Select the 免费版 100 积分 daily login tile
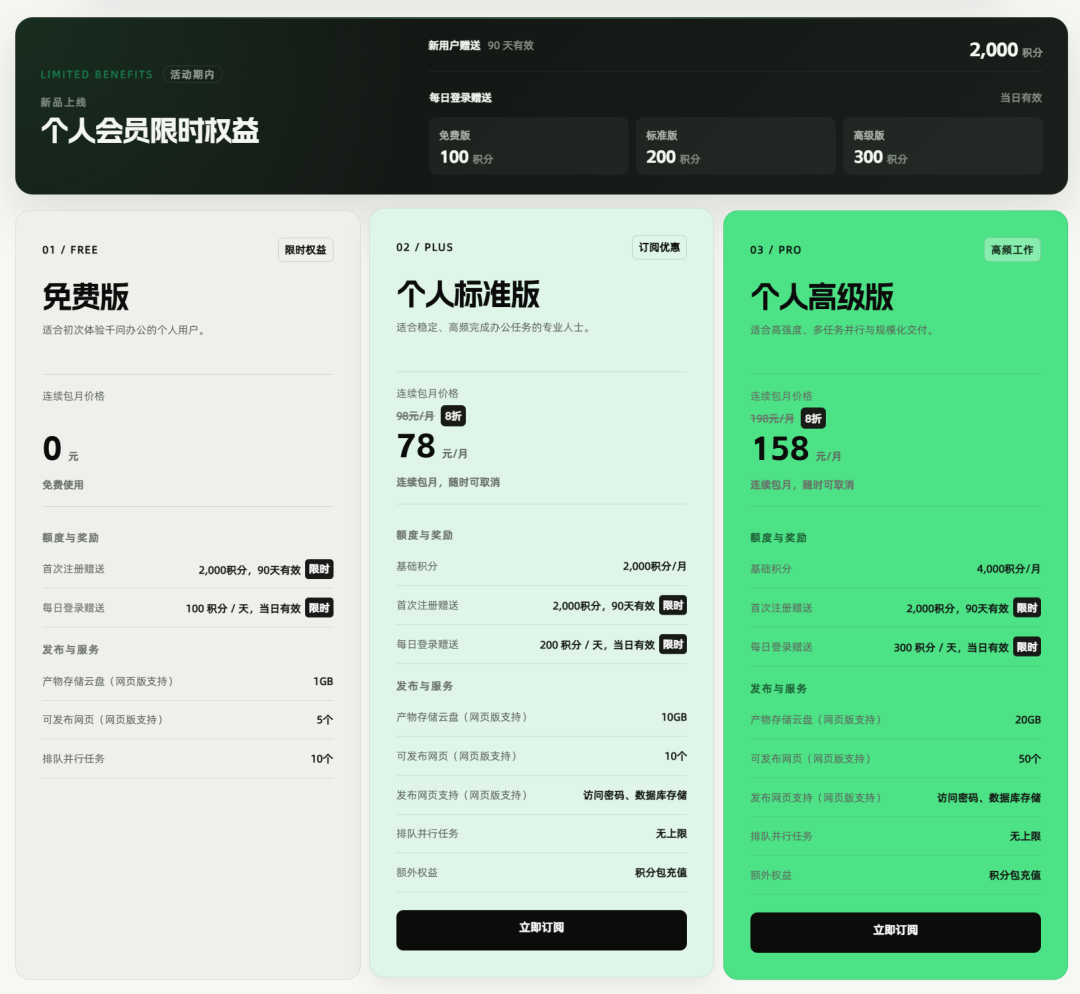 (528, 146)
